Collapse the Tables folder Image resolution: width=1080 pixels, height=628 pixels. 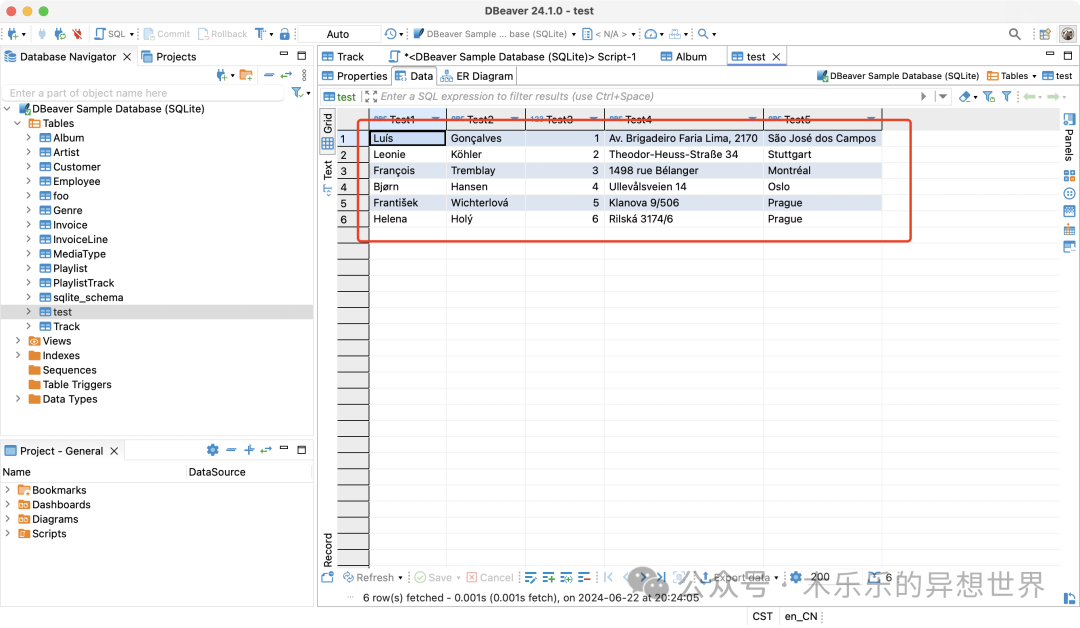(18, 123)
